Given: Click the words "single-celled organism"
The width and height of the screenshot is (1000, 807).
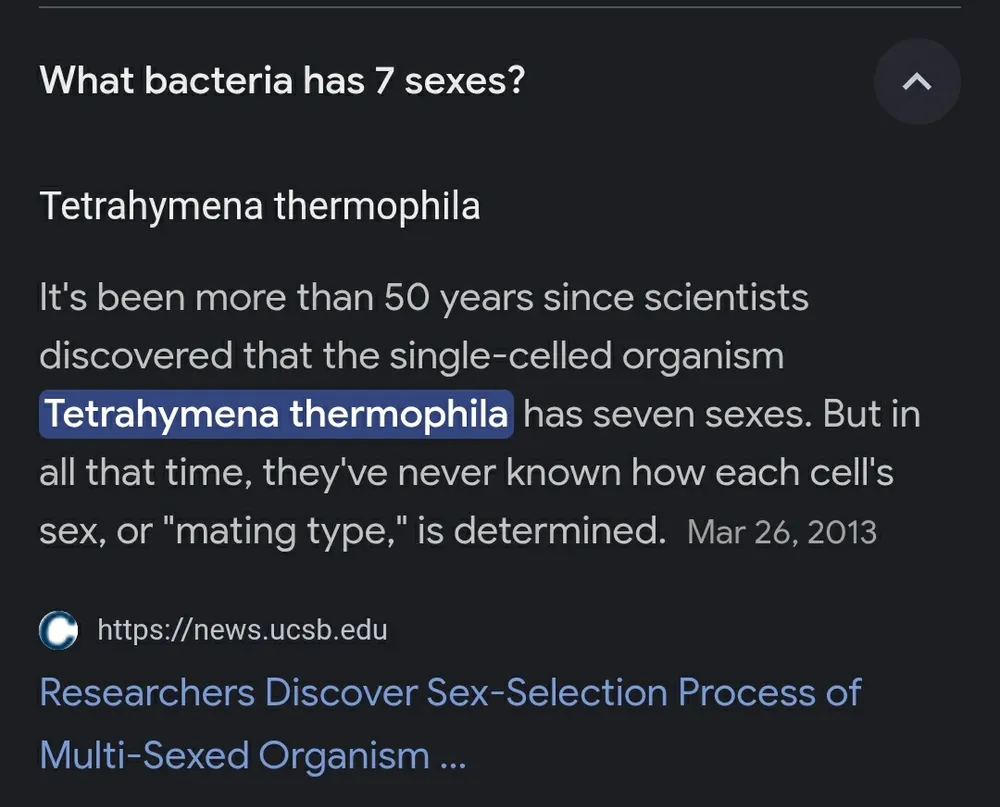Looking at the screenshot, I should pyautogui.click(x=586, y=356).
